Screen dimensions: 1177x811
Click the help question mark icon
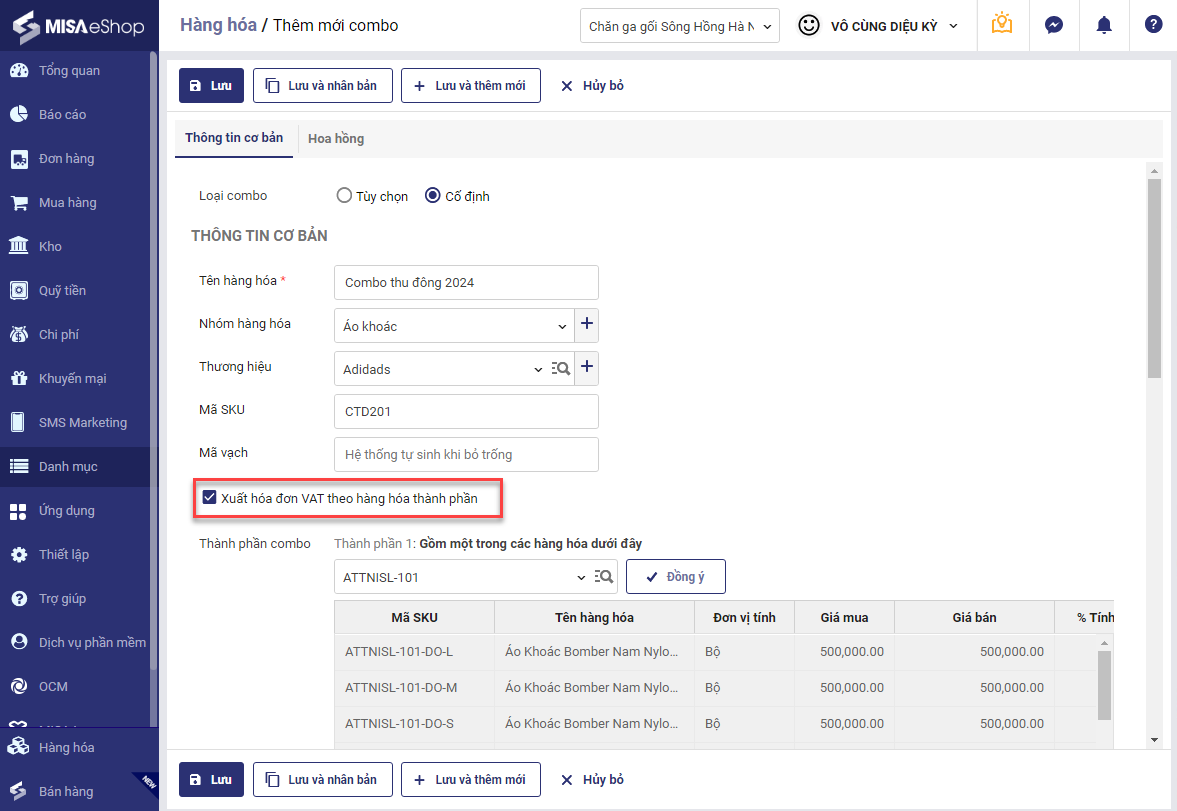click(x=1153, y=26)
